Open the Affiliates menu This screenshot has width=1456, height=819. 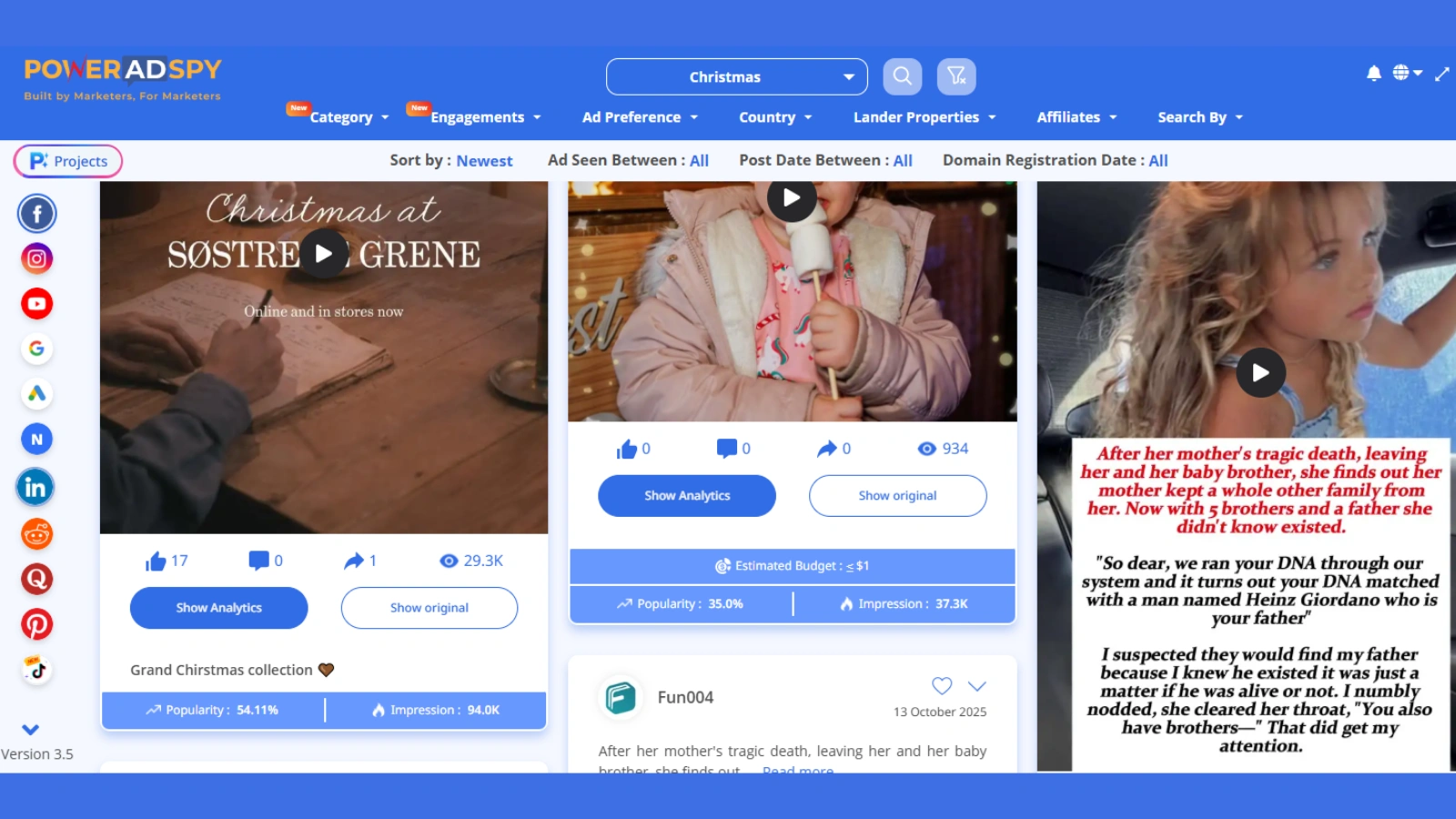[x=1076, y=117]
